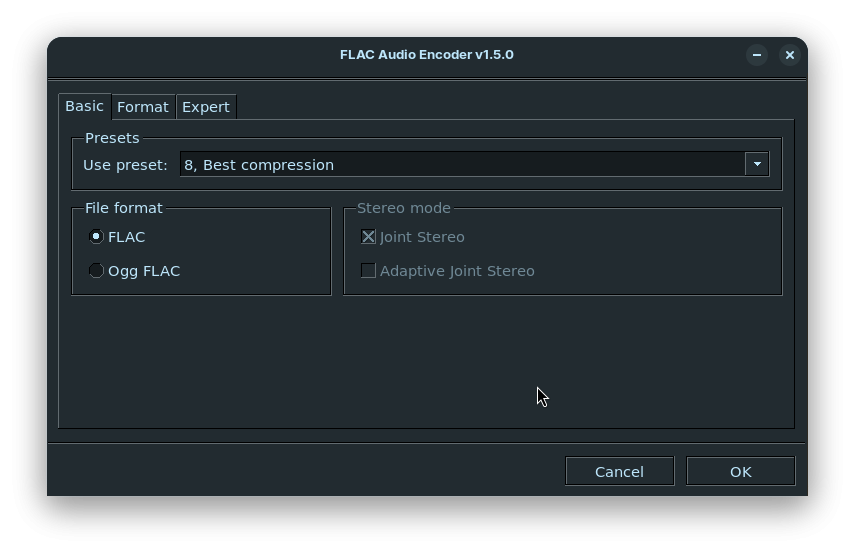
Task: Click the 'Adaptive Joint Stereo' label text
Action: click(457, 271)
